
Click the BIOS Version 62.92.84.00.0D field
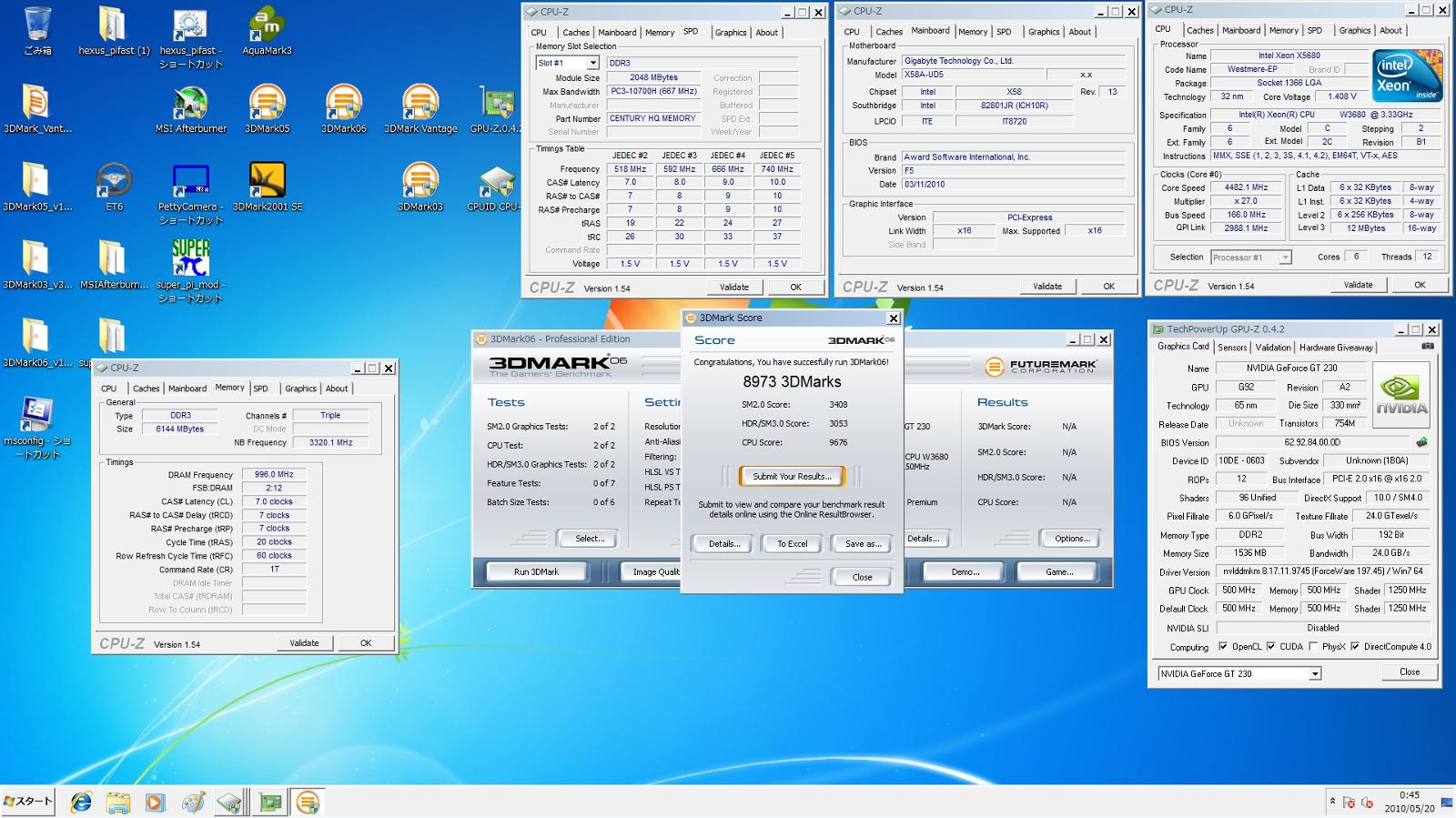[x=1311, y=442]
